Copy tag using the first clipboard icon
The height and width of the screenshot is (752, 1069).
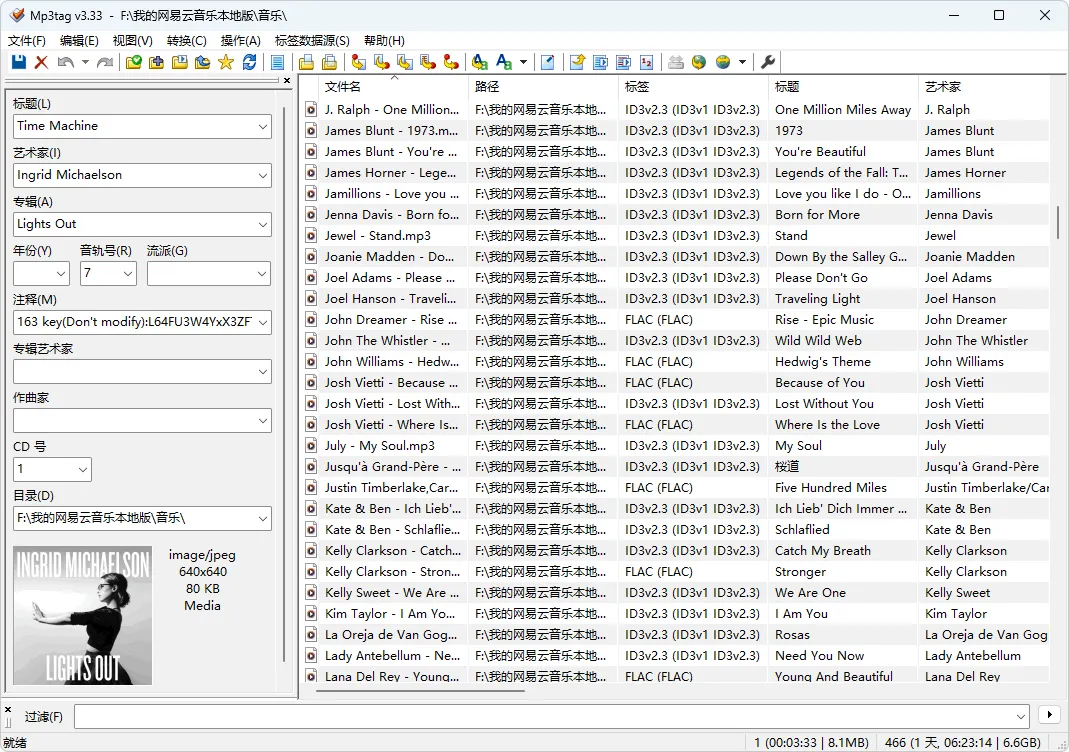[x=307, y=63]
